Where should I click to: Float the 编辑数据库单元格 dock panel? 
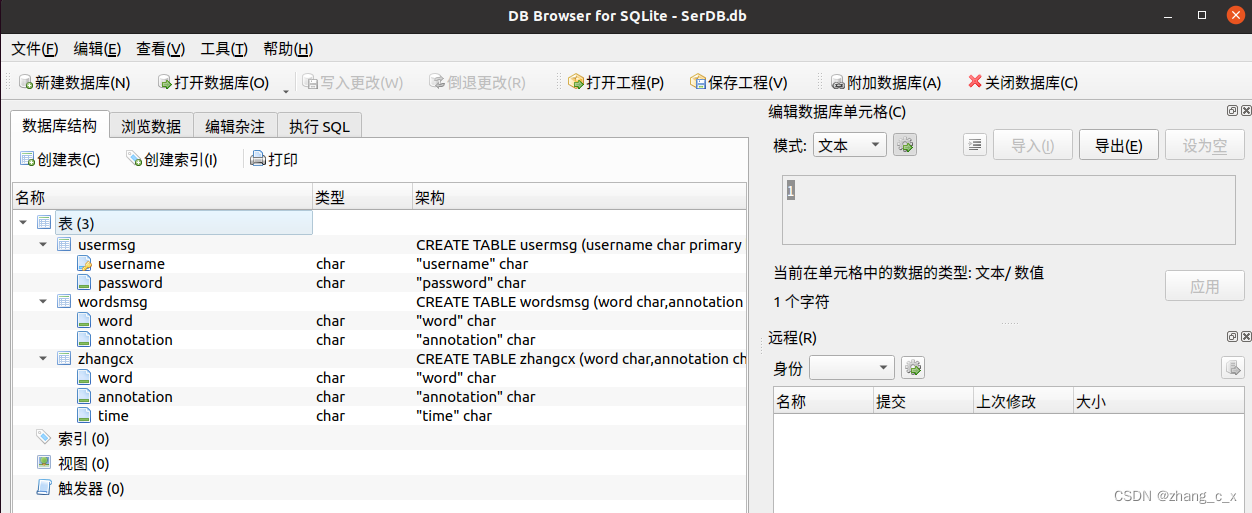(x=1232, y=111)
